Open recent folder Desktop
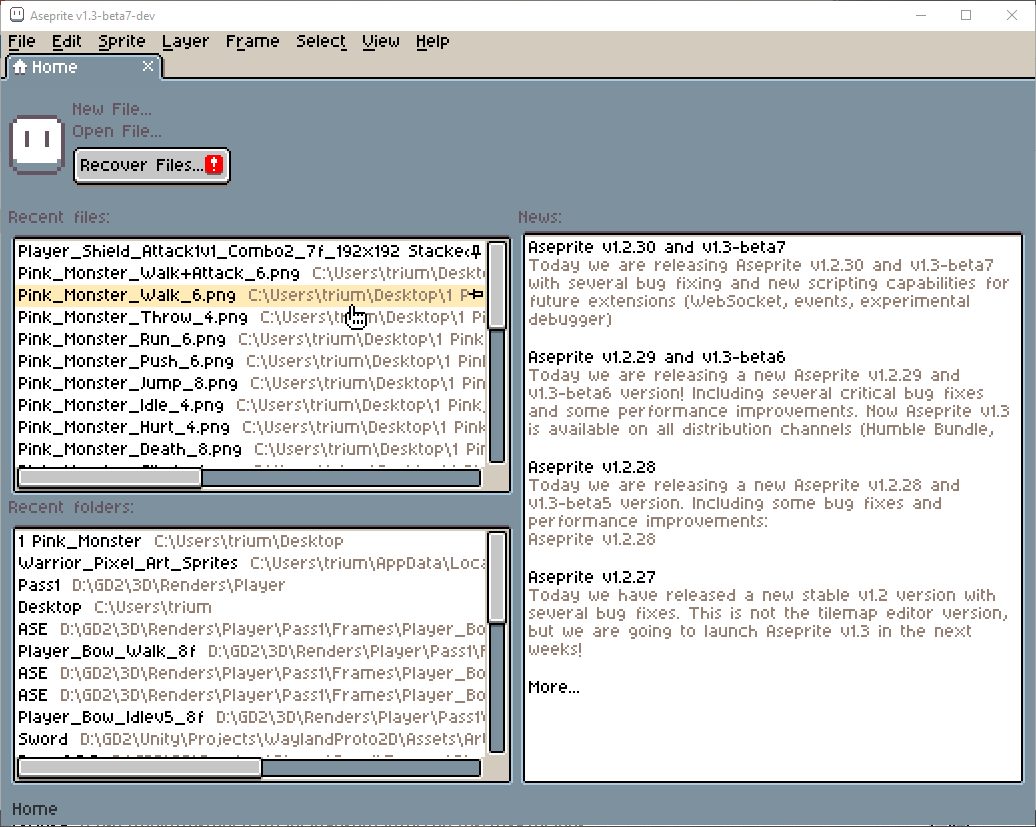Viewport: 1036px width, 827px height. coord(250,607)
